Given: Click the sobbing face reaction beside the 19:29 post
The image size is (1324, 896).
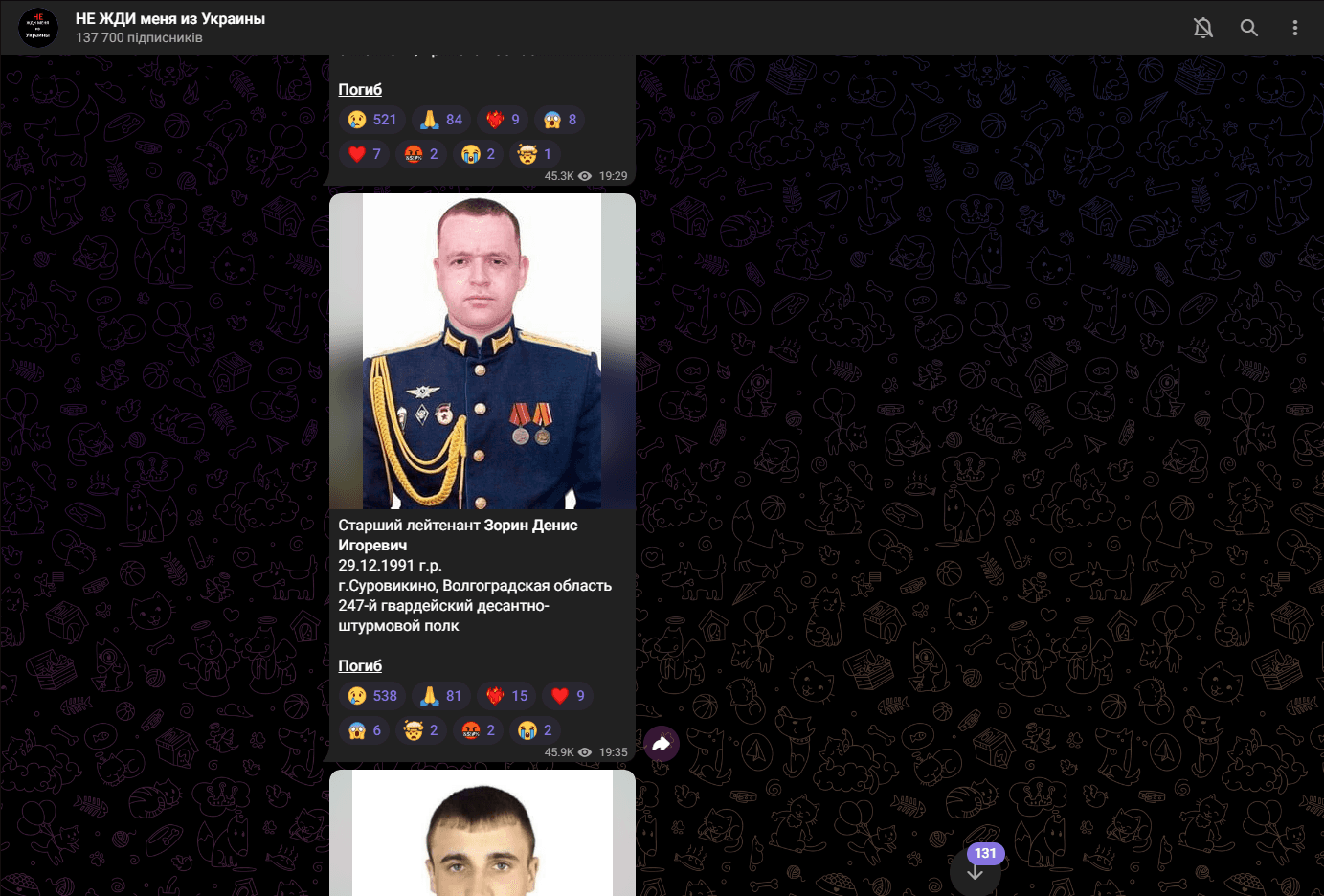Looking at the screenshot, I should (x=479, y=154).
